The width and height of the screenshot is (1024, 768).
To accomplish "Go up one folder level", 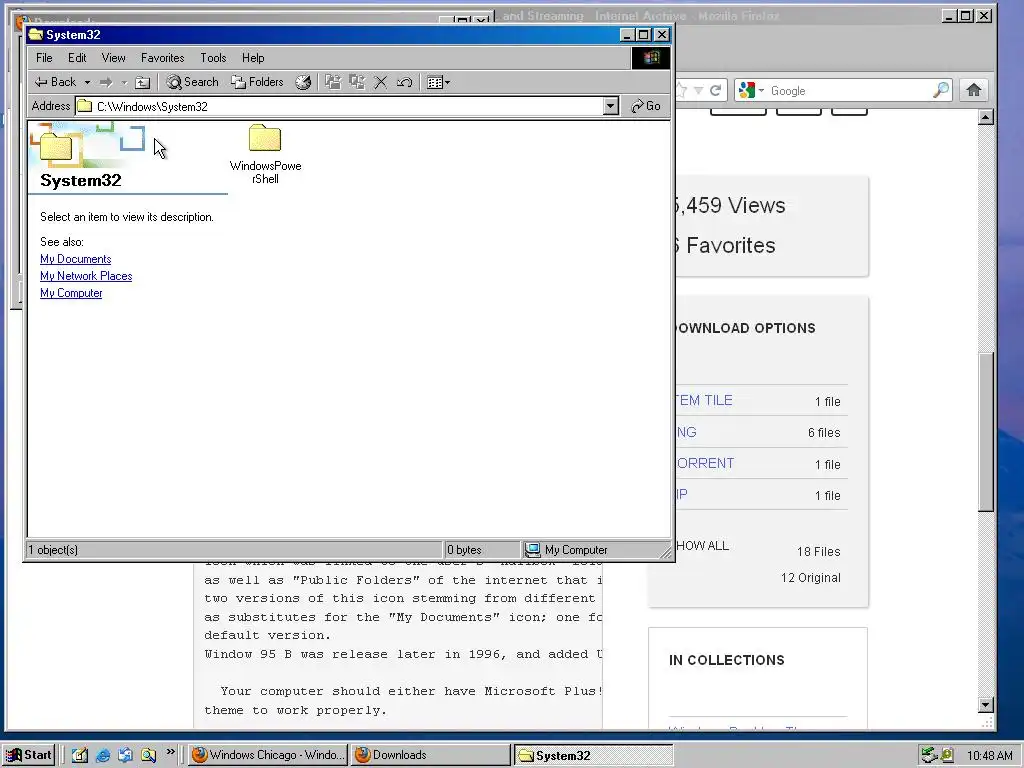I will coord(142,82).
